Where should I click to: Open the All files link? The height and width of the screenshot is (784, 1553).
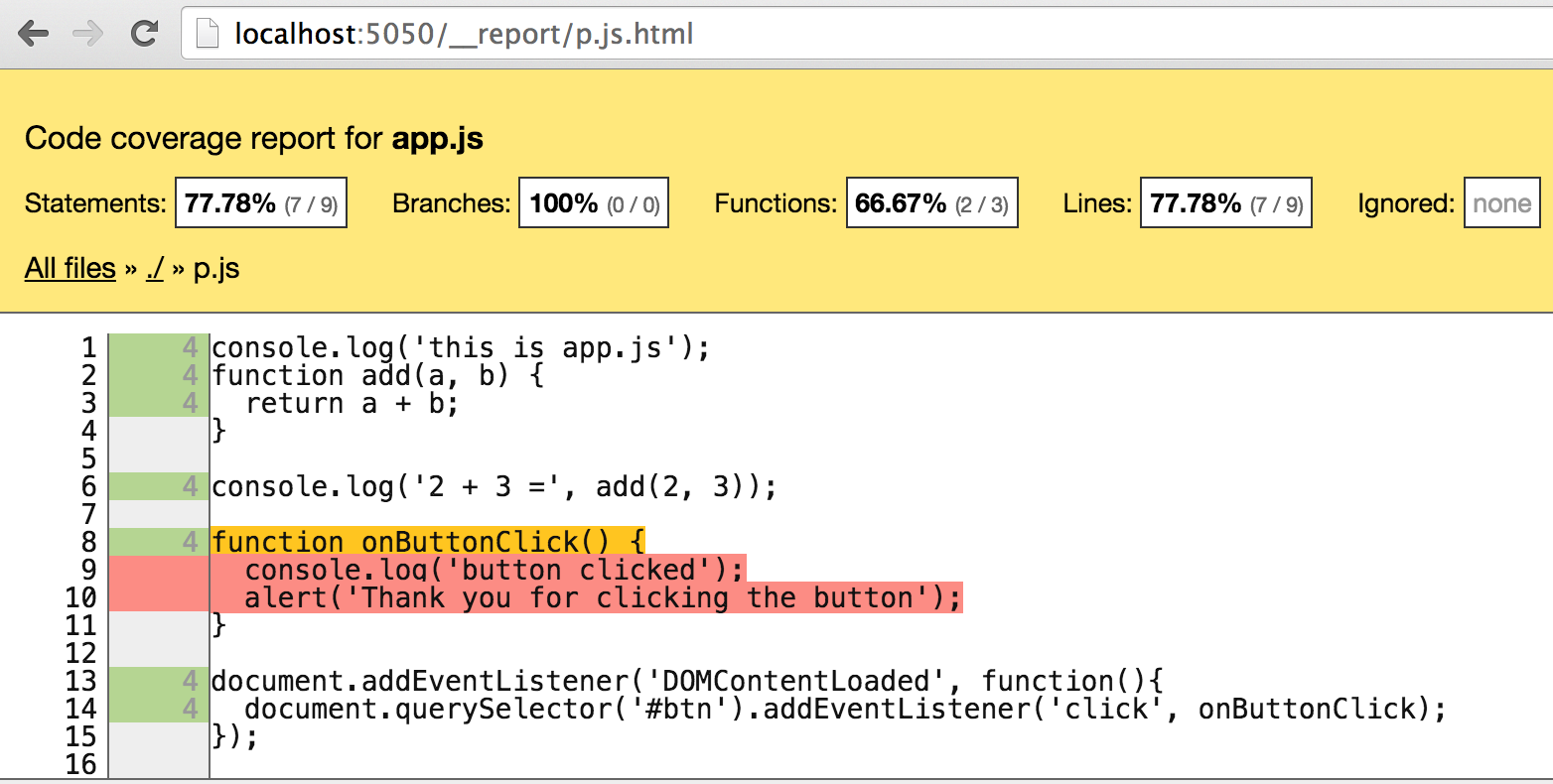click(71, 268)
